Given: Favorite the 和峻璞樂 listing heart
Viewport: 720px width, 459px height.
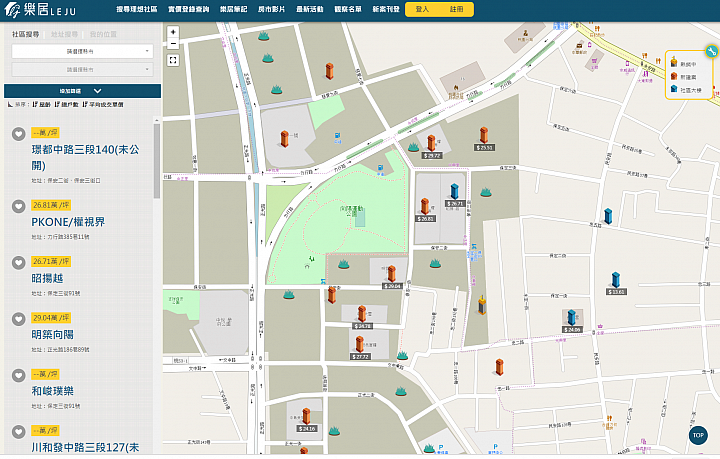Looking at the screenshot, I should [18, 375].
